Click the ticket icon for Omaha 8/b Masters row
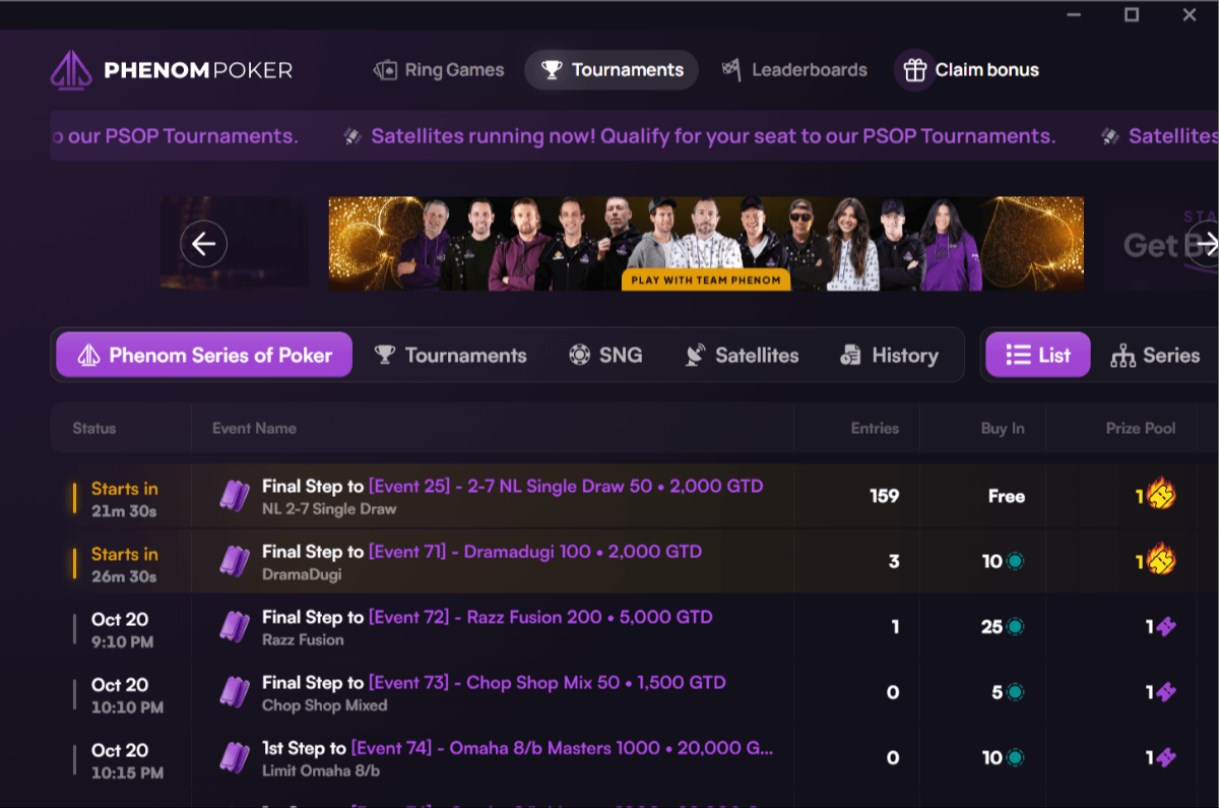 pos(235,758)
